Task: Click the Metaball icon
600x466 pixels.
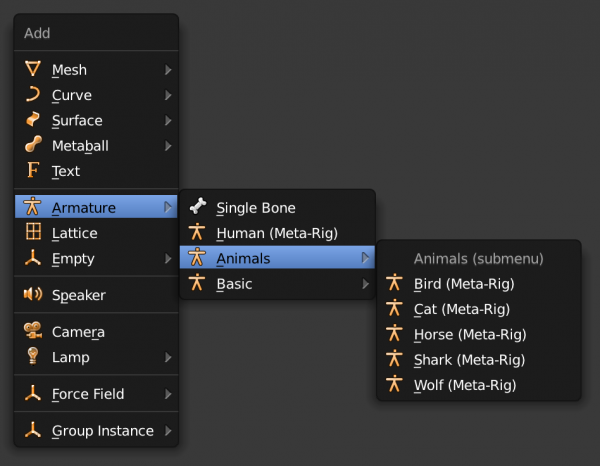Action: point(33,145)
